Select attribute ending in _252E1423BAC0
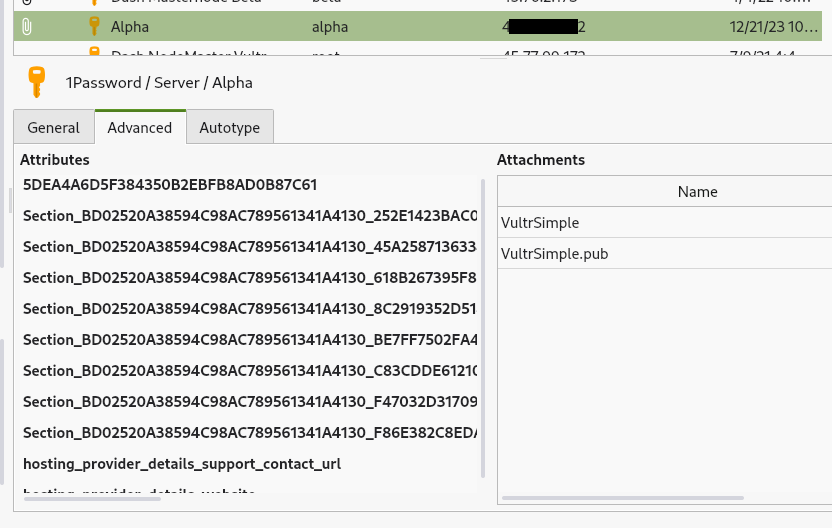 tap(249, 215)
